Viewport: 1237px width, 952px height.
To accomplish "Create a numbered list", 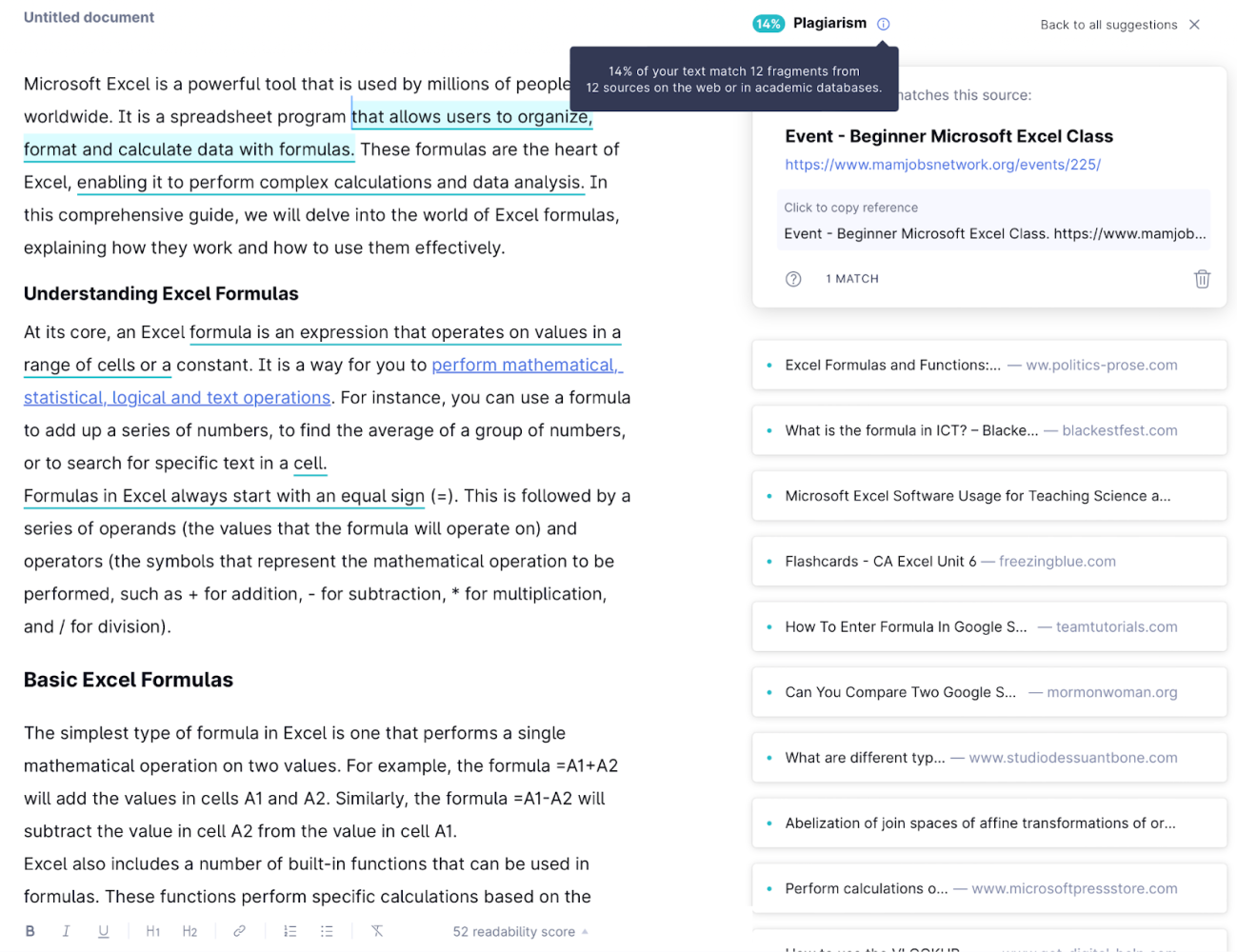I will (289, 931).
